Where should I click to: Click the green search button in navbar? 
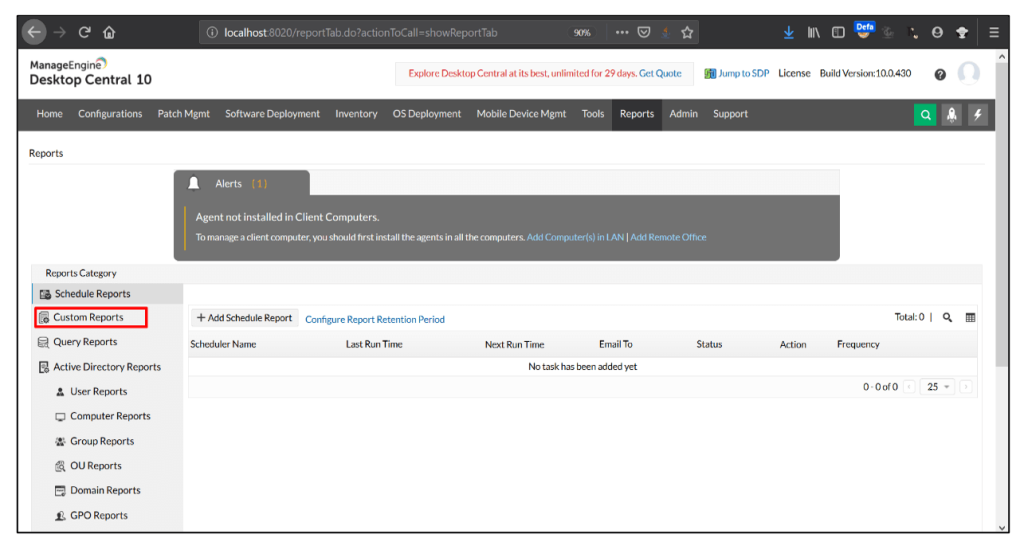(x=925, y=114)
